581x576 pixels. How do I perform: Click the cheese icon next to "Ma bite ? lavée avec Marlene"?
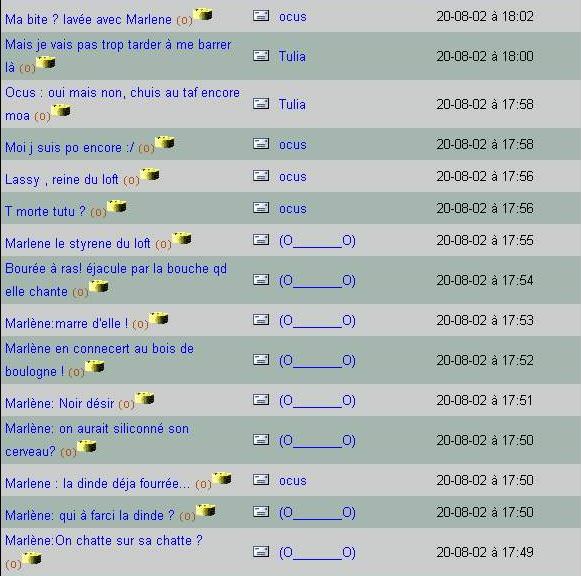[x=203, y=14]
